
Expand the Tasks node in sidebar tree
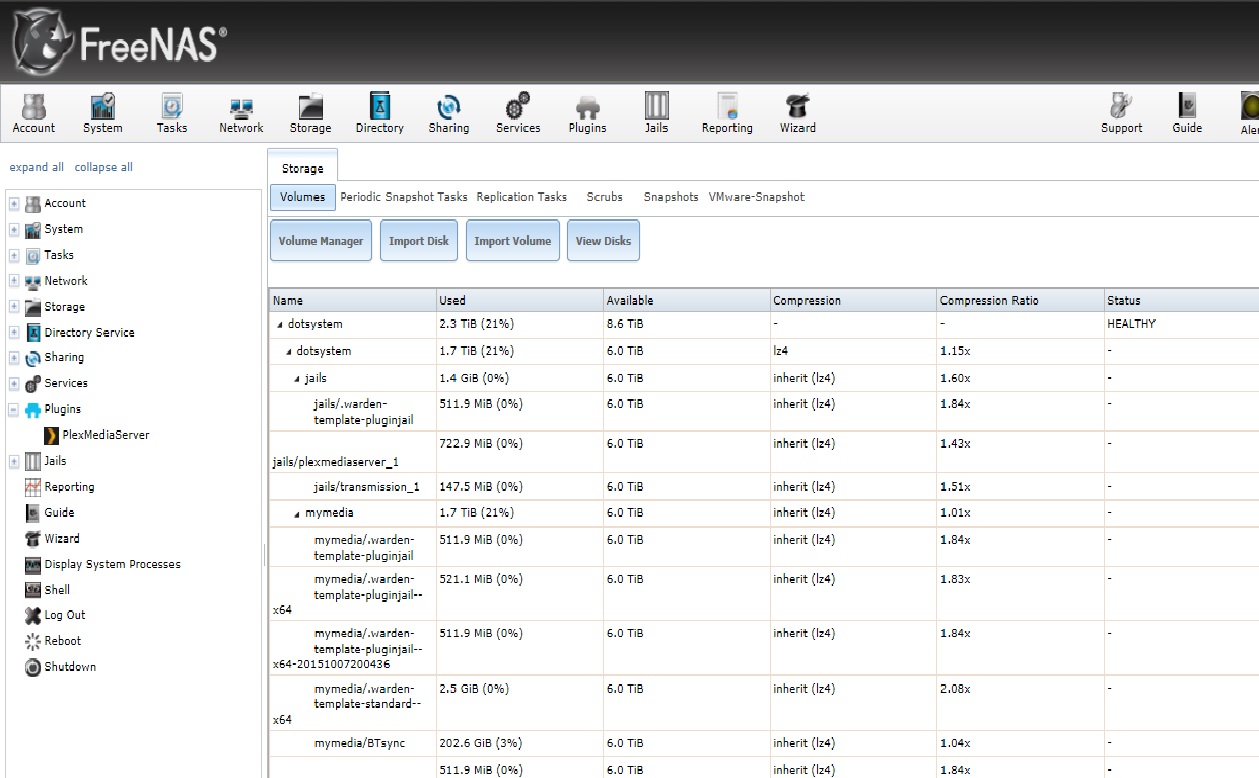tap(14, 256)
